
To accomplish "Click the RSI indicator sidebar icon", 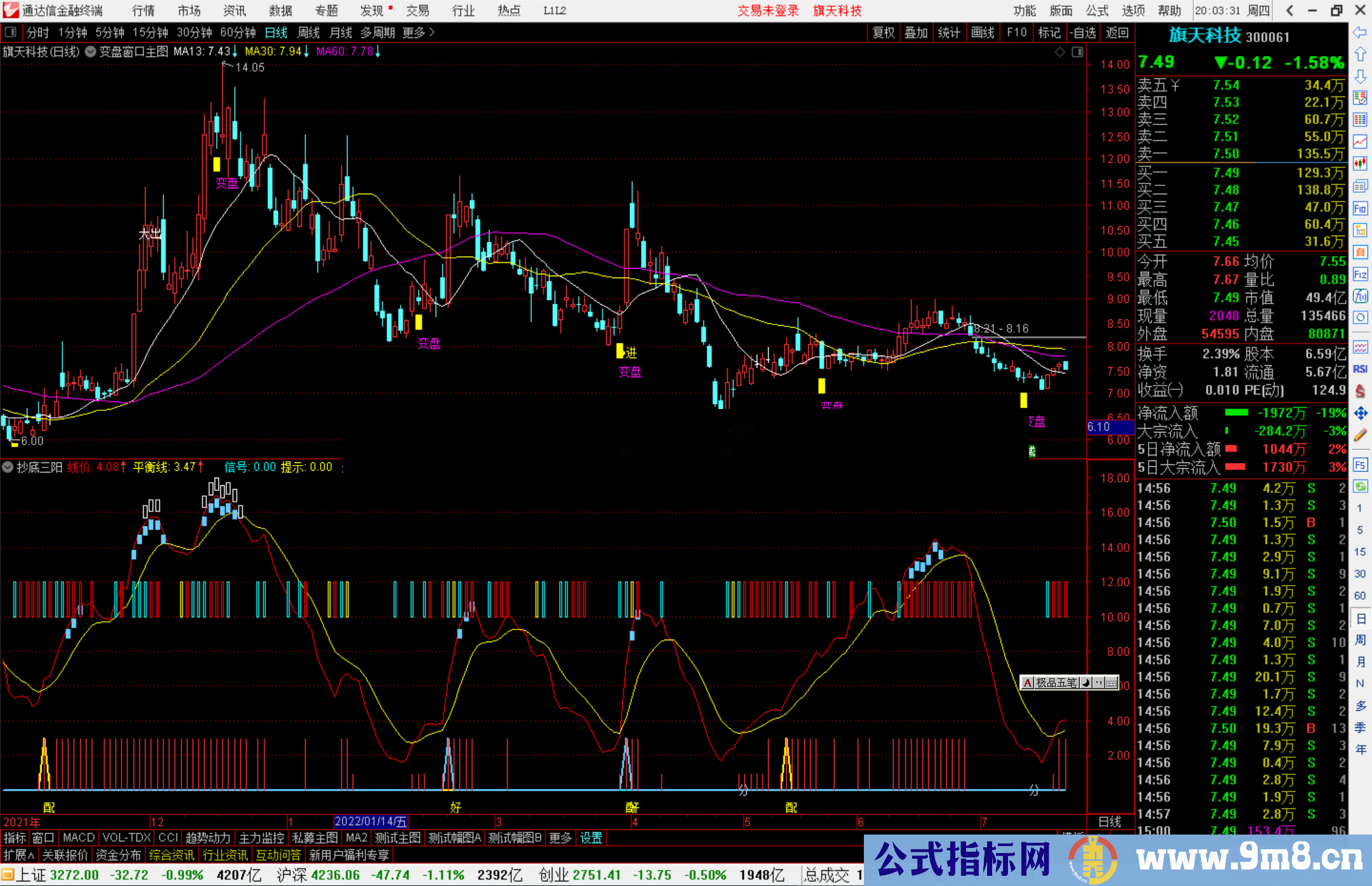I will tap(1360, 369).
